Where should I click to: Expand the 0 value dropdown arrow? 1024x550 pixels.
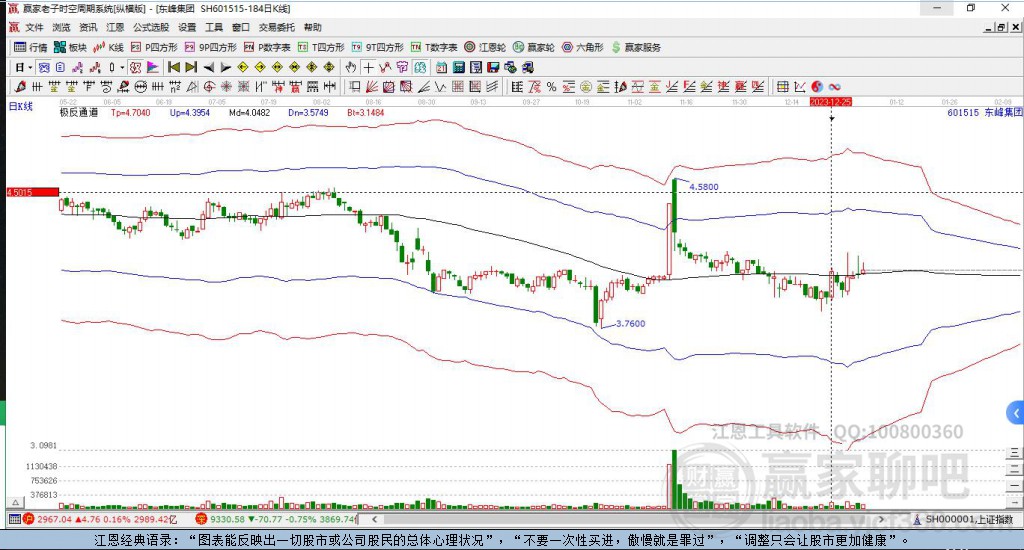pos(122,67)
